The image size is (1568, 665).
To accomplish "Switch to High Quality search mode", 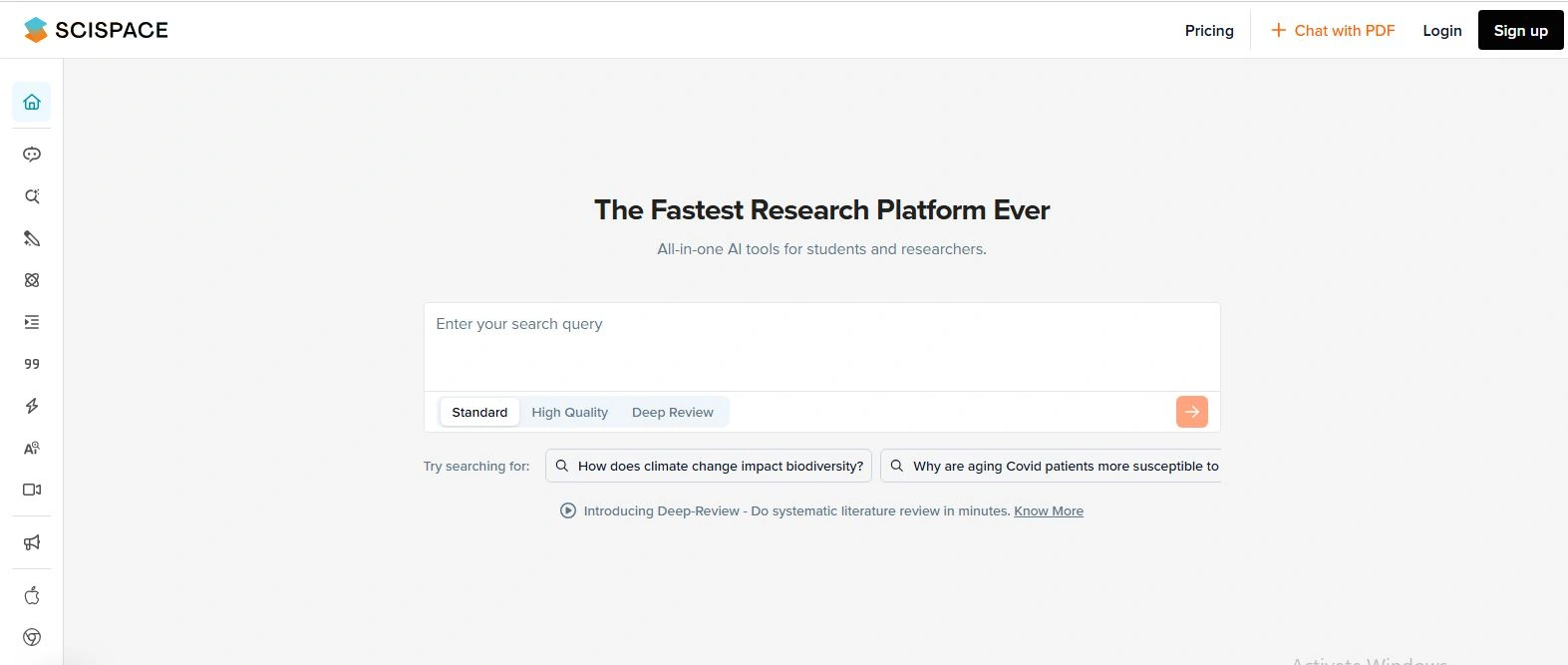I will tap(569, 412).
